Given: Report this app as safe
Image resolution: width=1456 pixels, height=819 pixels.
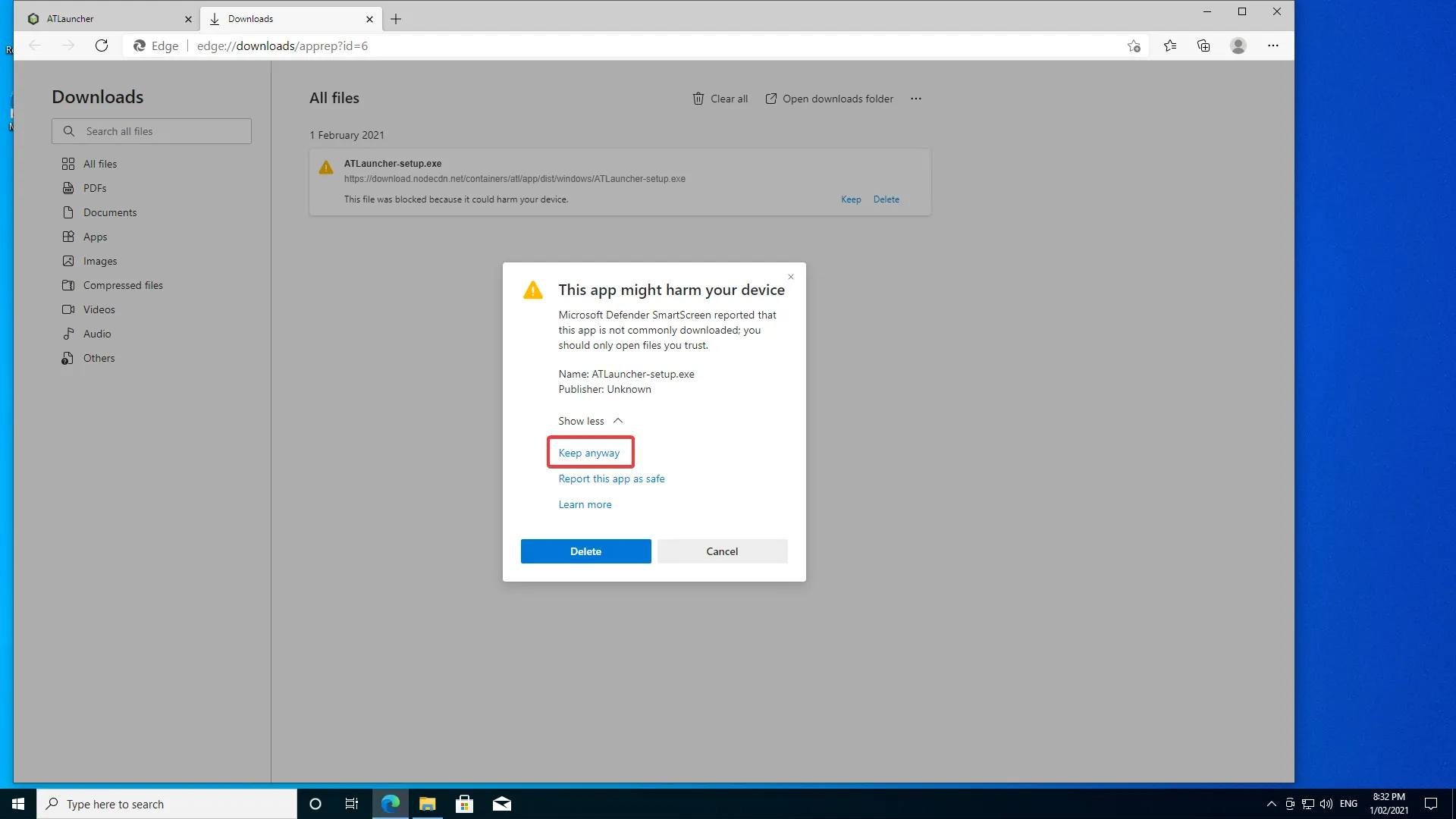Looking at the screenshot, I should point(611,479).
